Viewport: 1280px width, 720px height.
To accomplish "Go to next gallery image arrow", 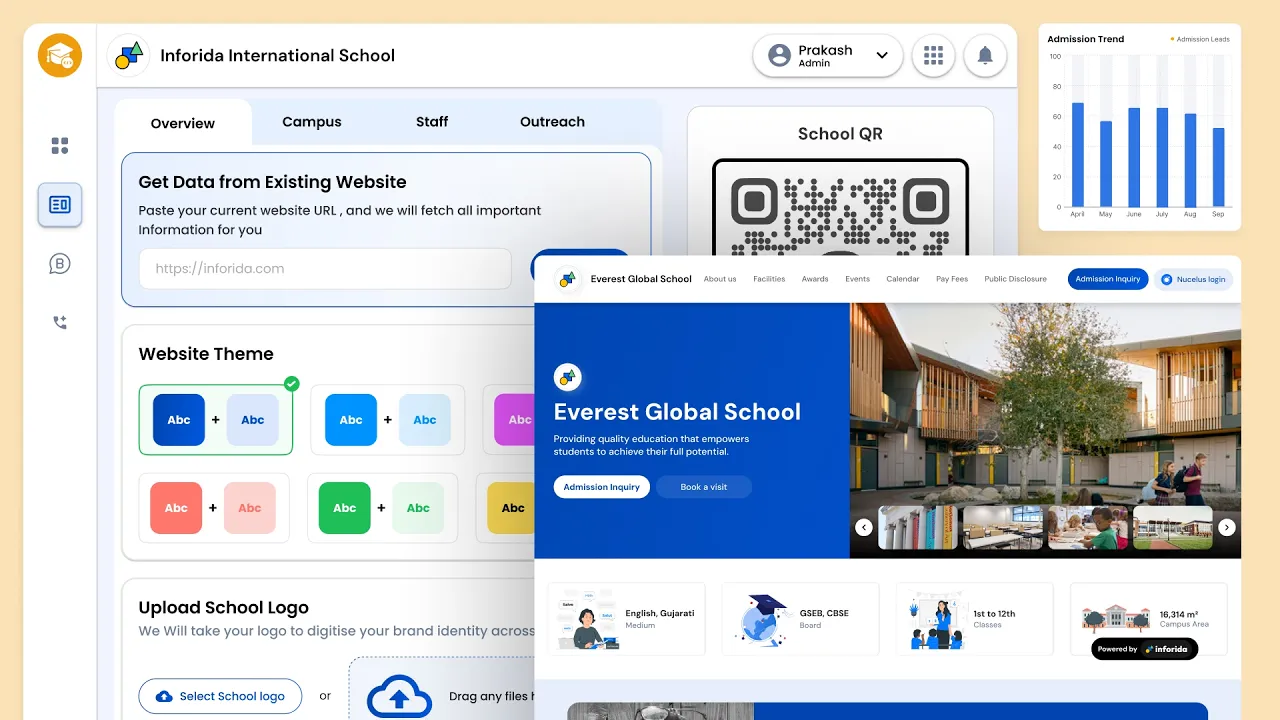I will pos(1227,527).
